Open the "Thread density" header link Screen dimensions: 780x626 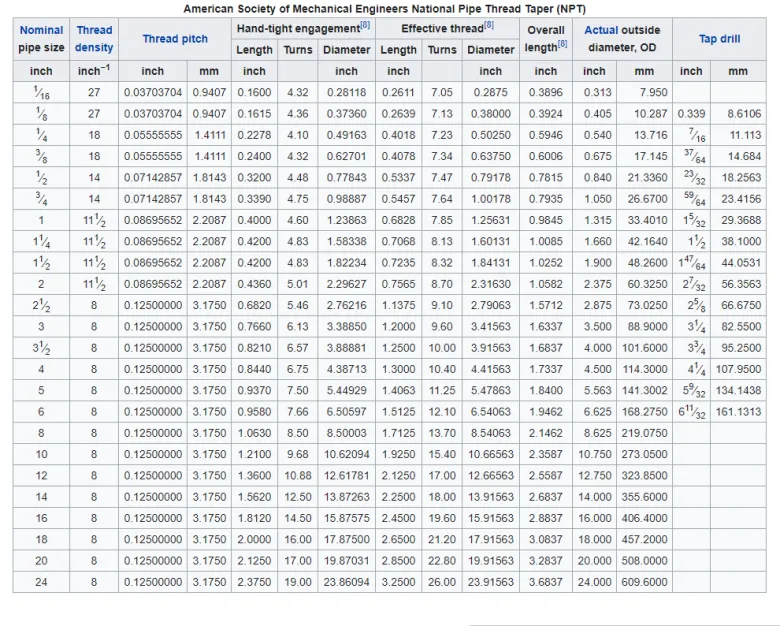(94, 39)
